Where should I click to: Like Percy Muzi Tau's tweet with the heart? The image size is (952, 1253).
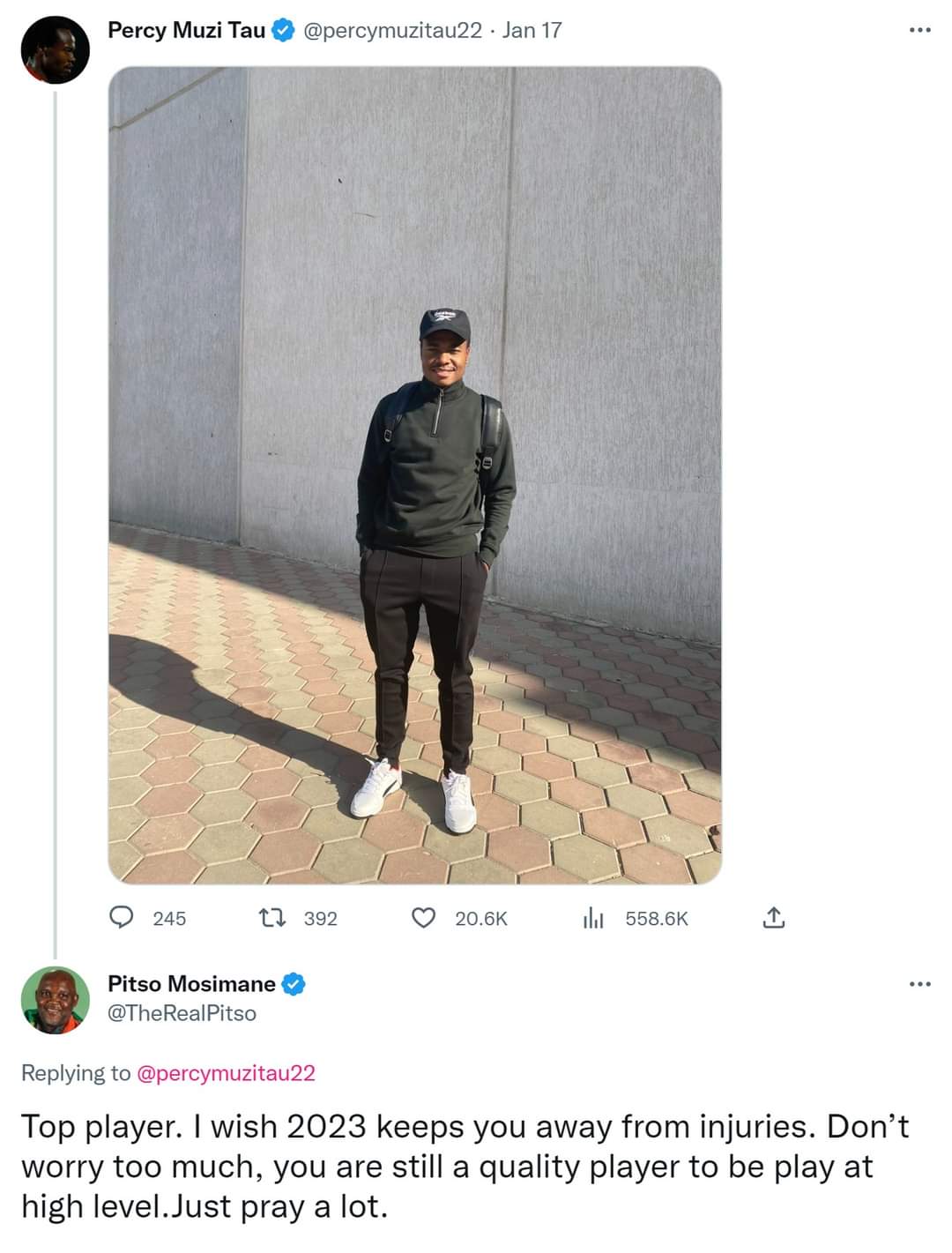424,918
